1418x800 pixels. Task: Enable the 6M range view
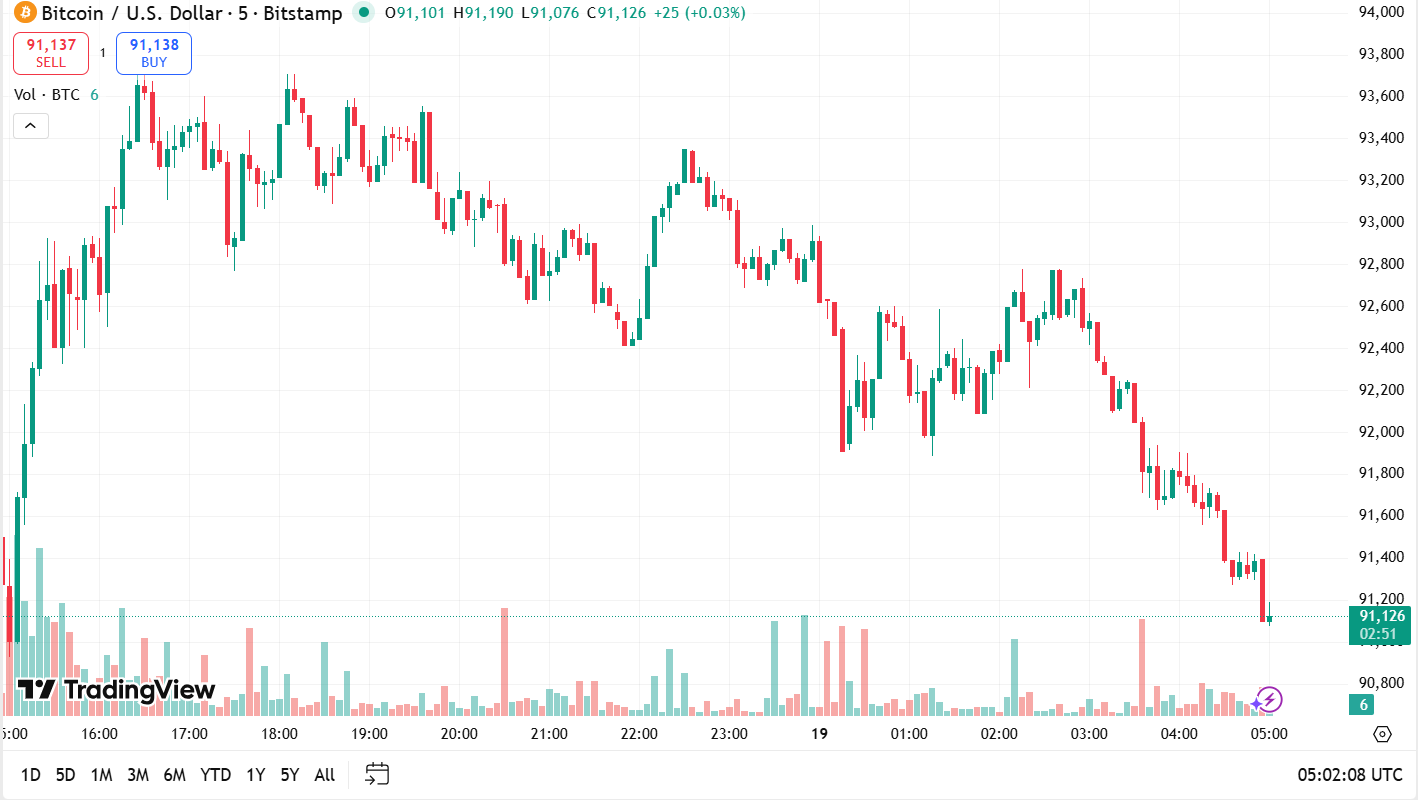coord(176,774)
